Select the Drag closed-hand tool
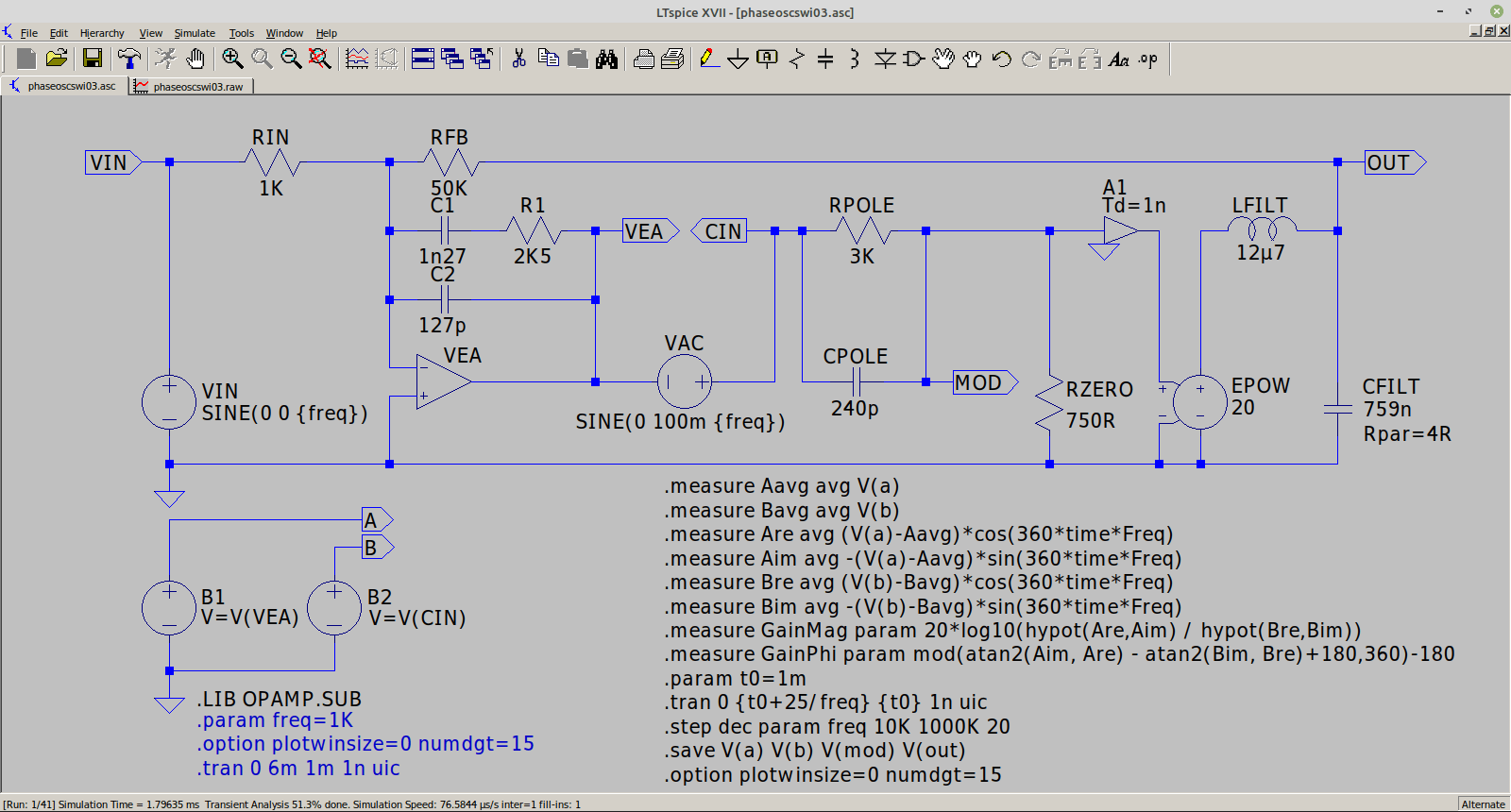Viewport: 1511px width, 812px height. coord(973,59)
